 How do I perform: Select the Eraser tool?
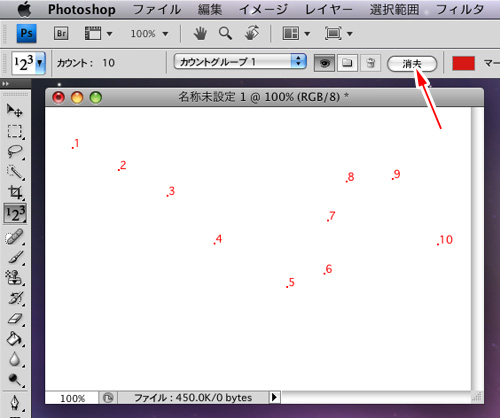coord(15,319)
